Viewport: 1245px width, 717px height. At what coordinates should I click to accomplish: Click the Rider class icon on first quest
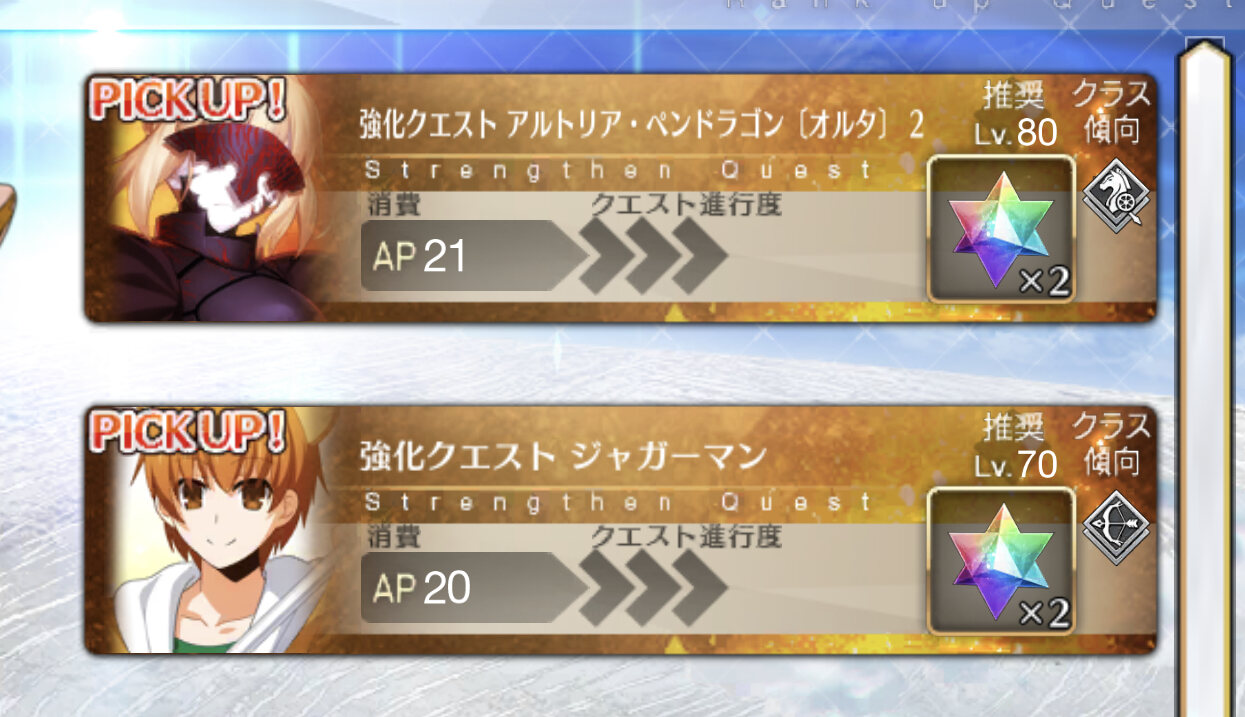[x=1114, y=196]
